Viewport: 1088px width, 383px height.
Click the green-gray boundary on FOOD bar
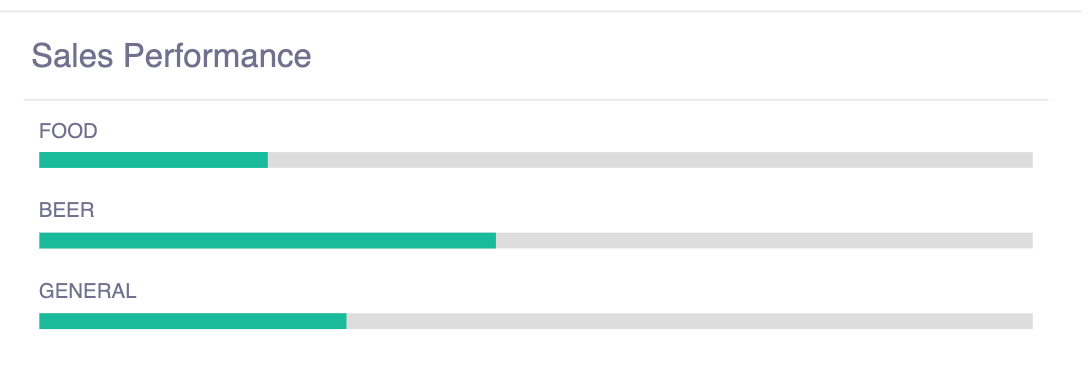click(x=268, y=160)
